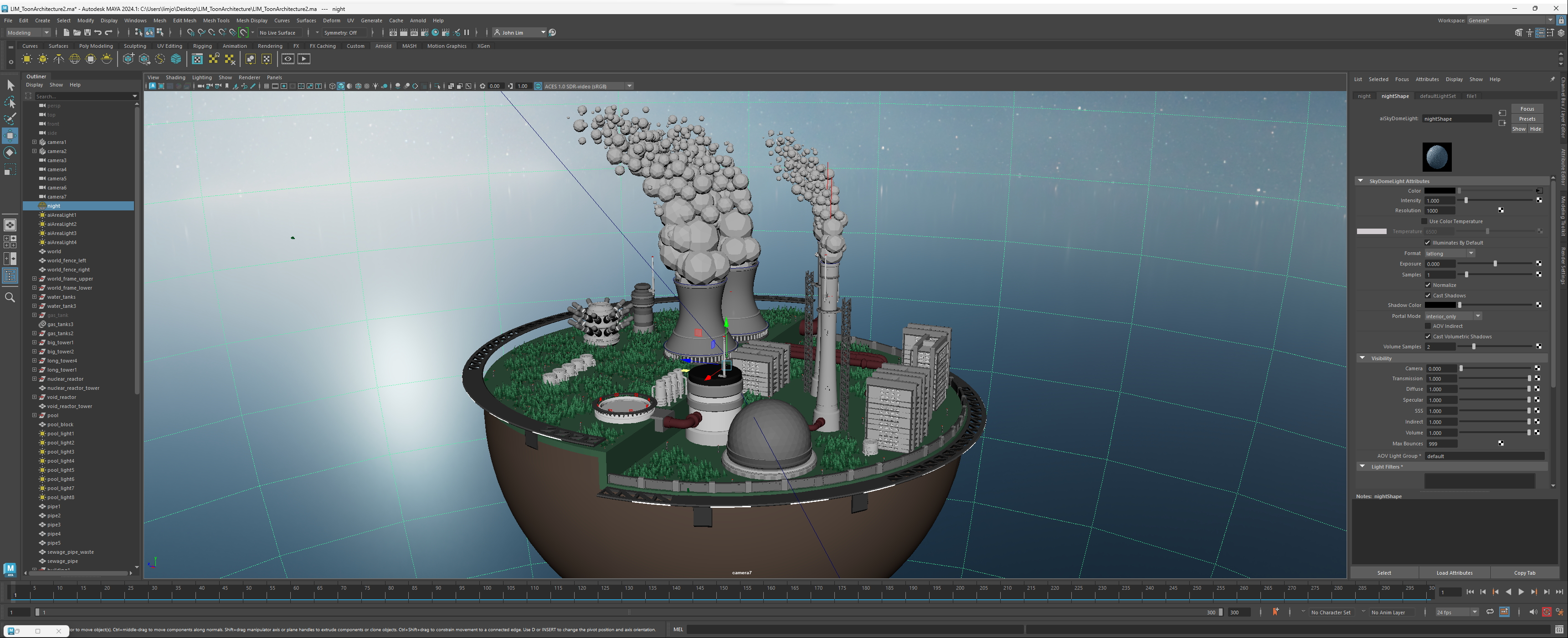The height and width of the screenshot is (638, 1568).
Task: Click the Shadow Color swatch
Action: (x=1439, y=305)
